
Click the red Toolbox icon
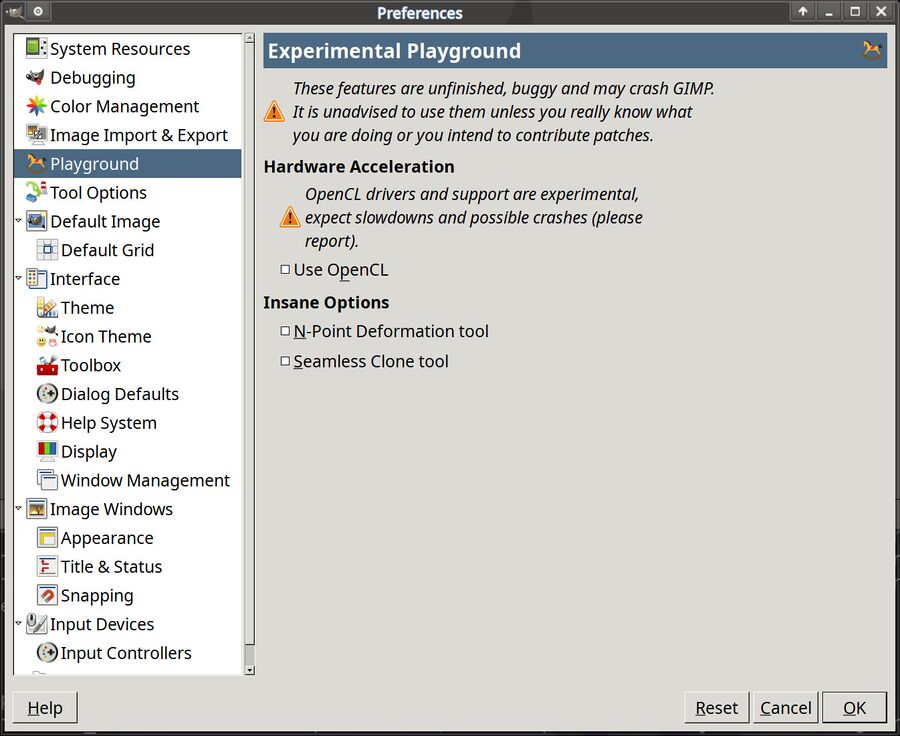(47, 365)
